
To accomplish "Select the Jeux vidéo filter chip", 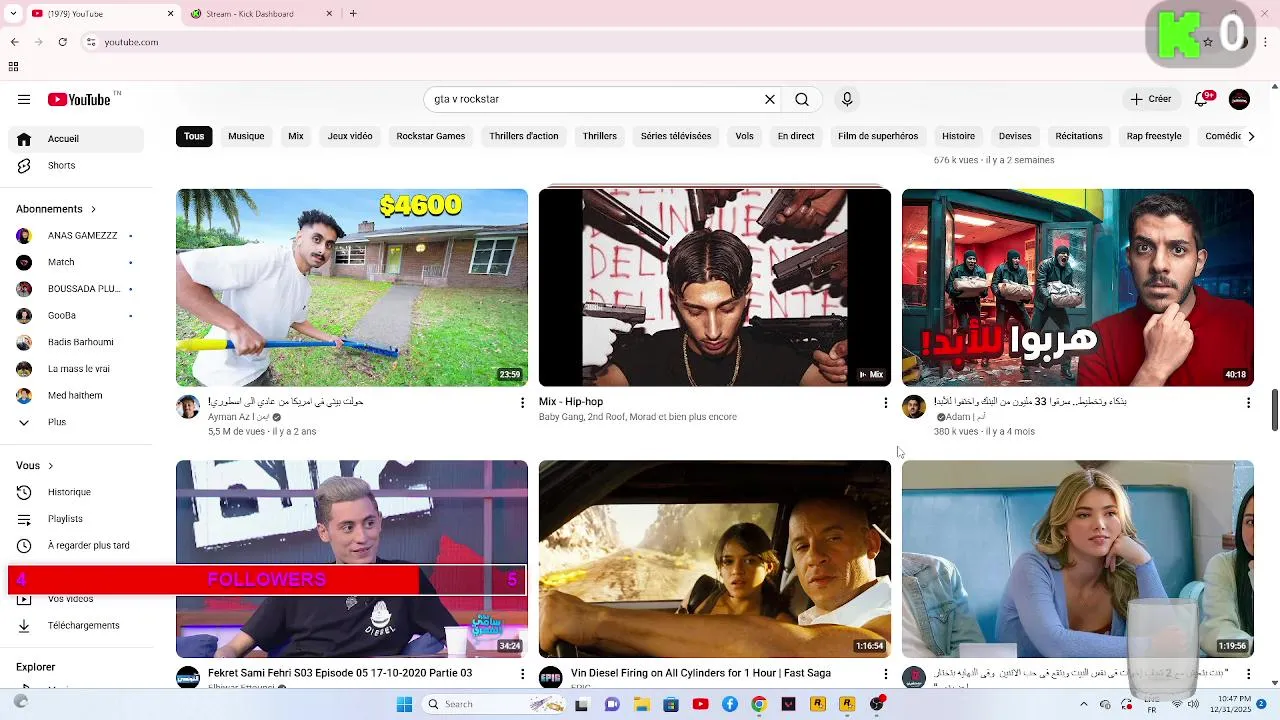I will tap(350, 136).
